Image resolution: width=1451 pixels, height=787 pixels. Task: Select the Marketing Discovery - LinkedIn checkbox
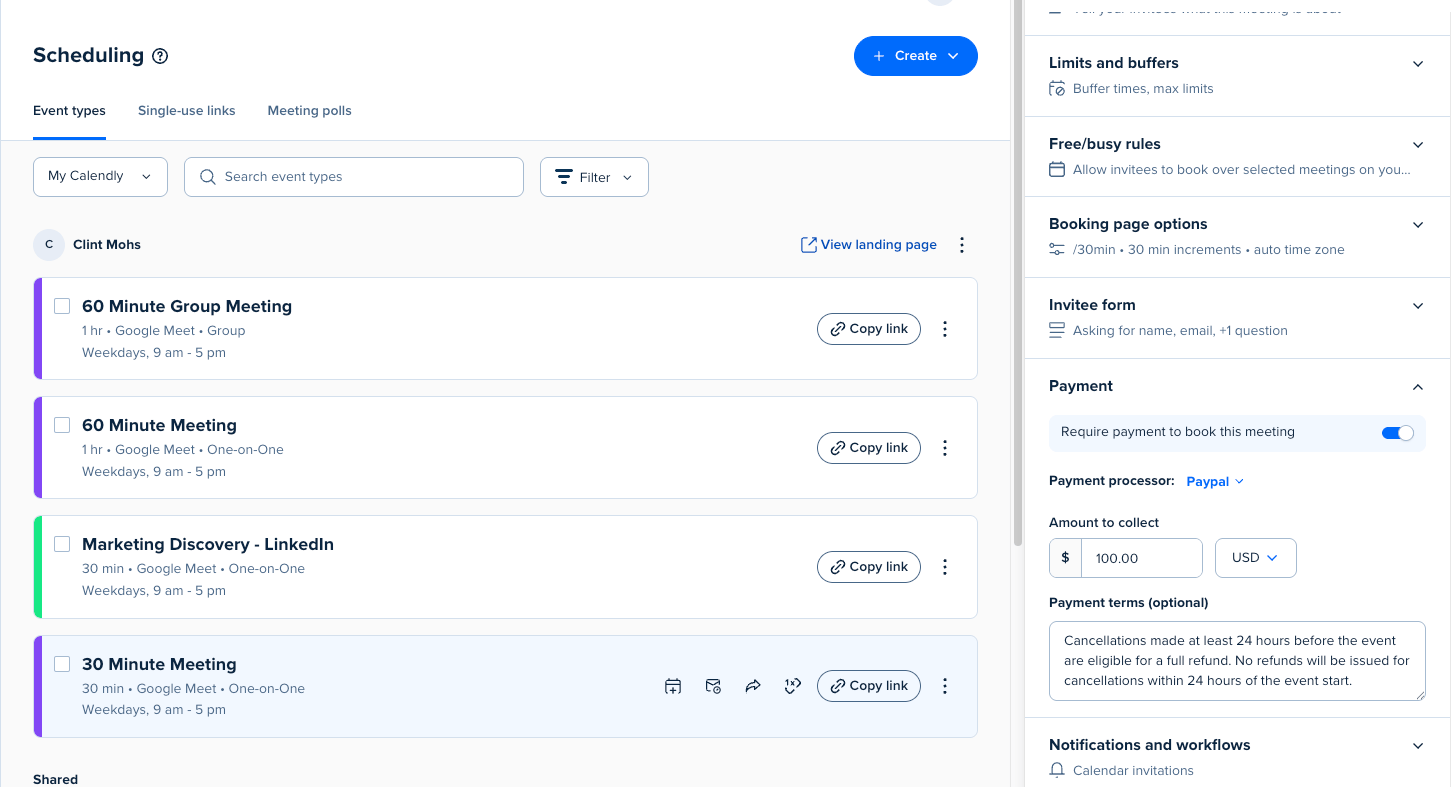[62, 544]
